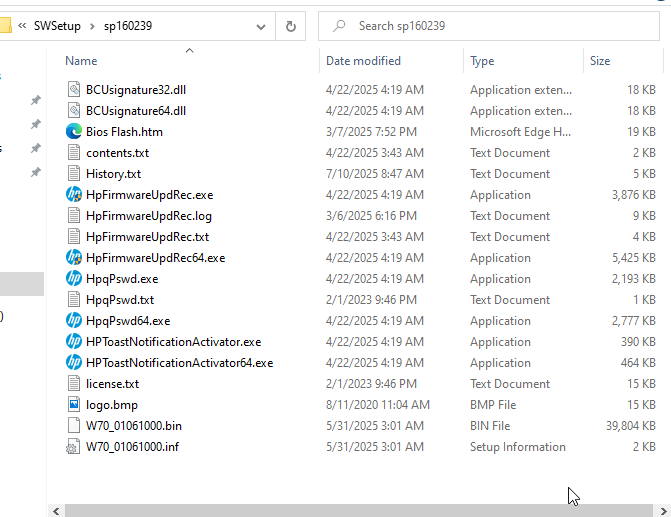
Task: Expand the hidden path chevron before SWSetup
Action: tap(22, 26)
